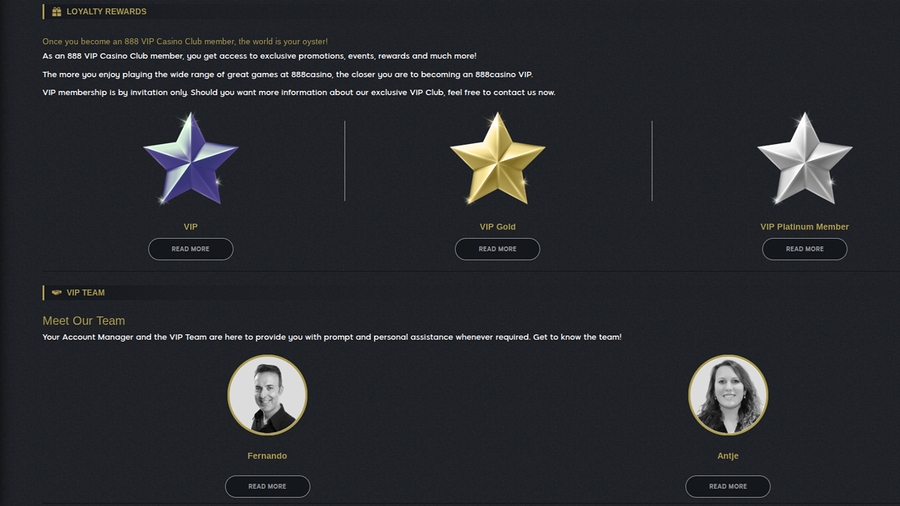Click Fernando's name

pyautogui.click(x=267, y=456)
